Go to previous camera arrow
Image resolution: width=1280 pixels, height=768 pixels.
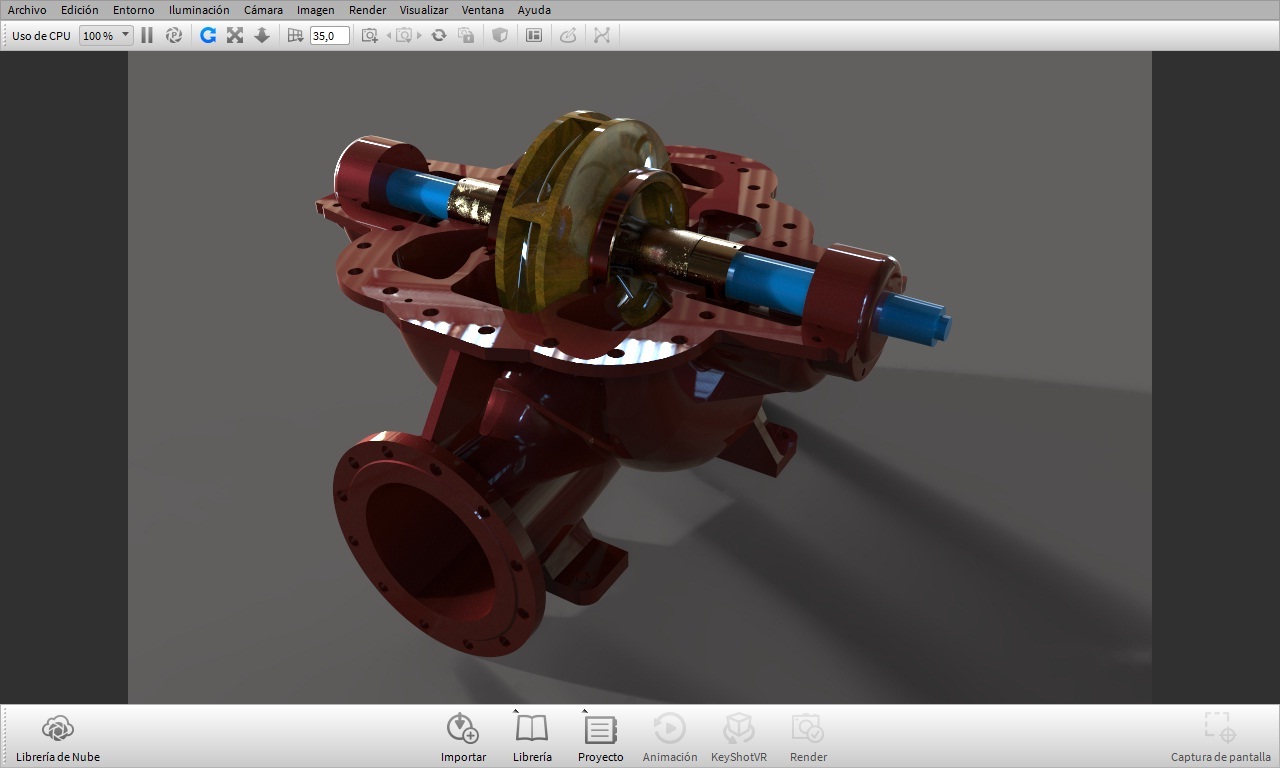[x=389, y=35]
